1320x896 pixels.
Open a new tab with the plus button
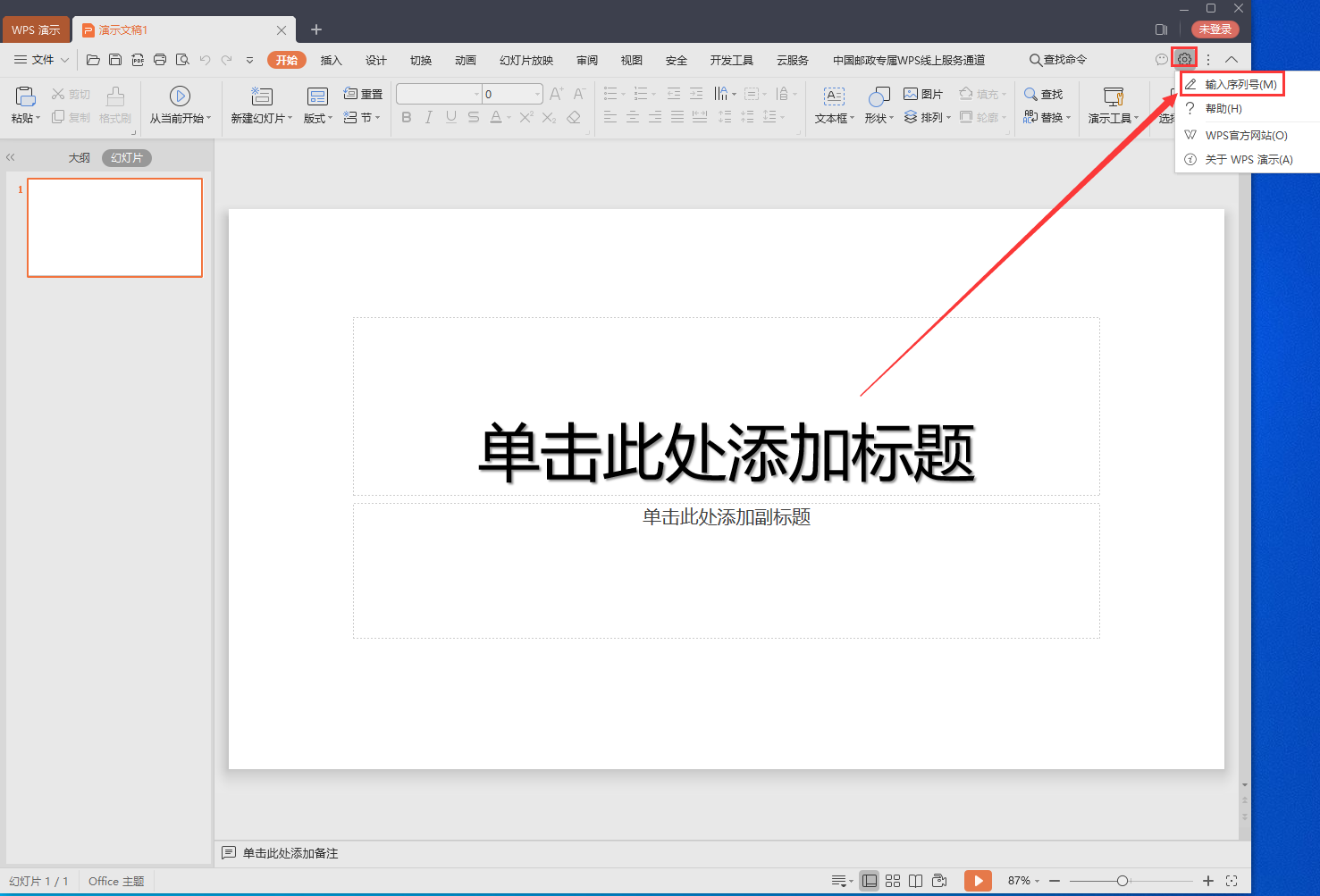(x=316, y=29)
